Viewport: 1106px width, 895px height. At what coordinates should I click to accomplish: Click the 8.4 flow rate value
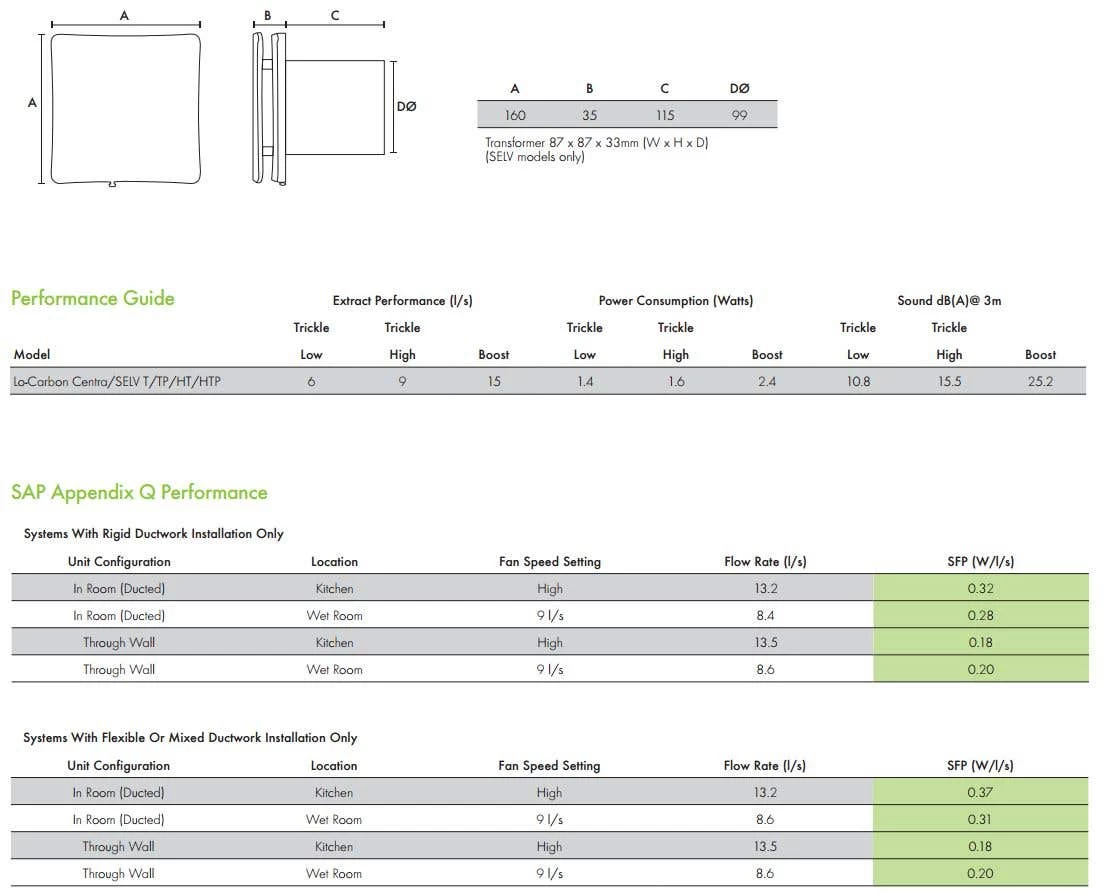point(765,616)
